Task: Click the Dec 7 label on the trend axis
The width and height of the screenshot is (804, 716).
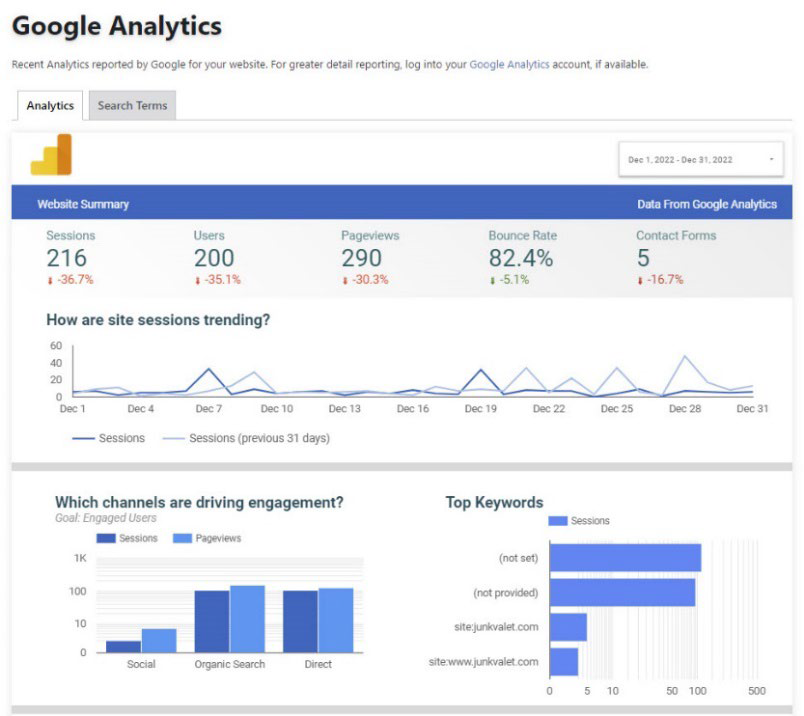Action: pos(209,409)
